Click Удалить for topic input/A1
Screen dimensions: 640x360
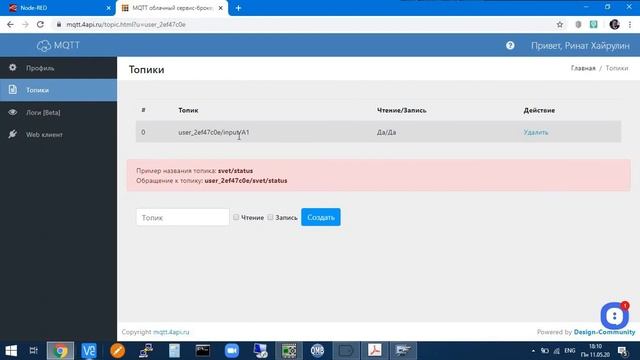(x=536, y=132)
